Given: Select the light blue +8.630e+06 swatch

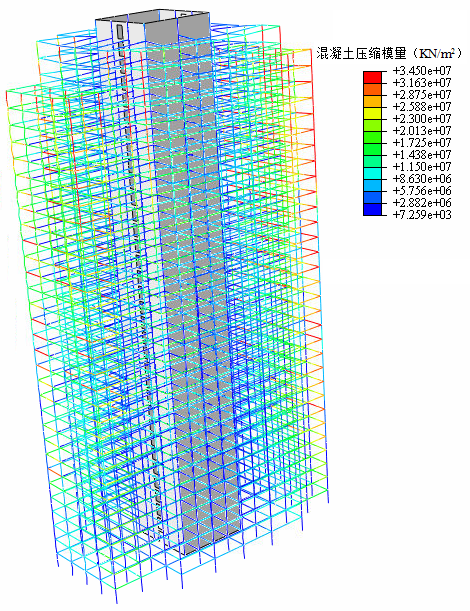Looking at the screenshot, I should (372, 185).
